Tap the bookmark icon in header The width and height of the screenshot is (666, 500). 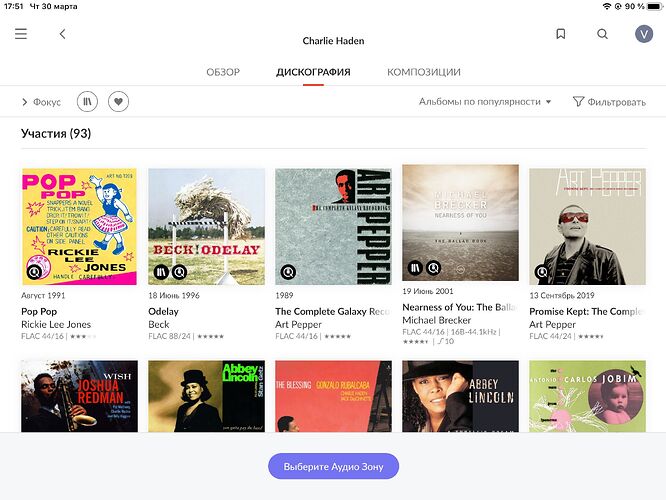point(561,34)
